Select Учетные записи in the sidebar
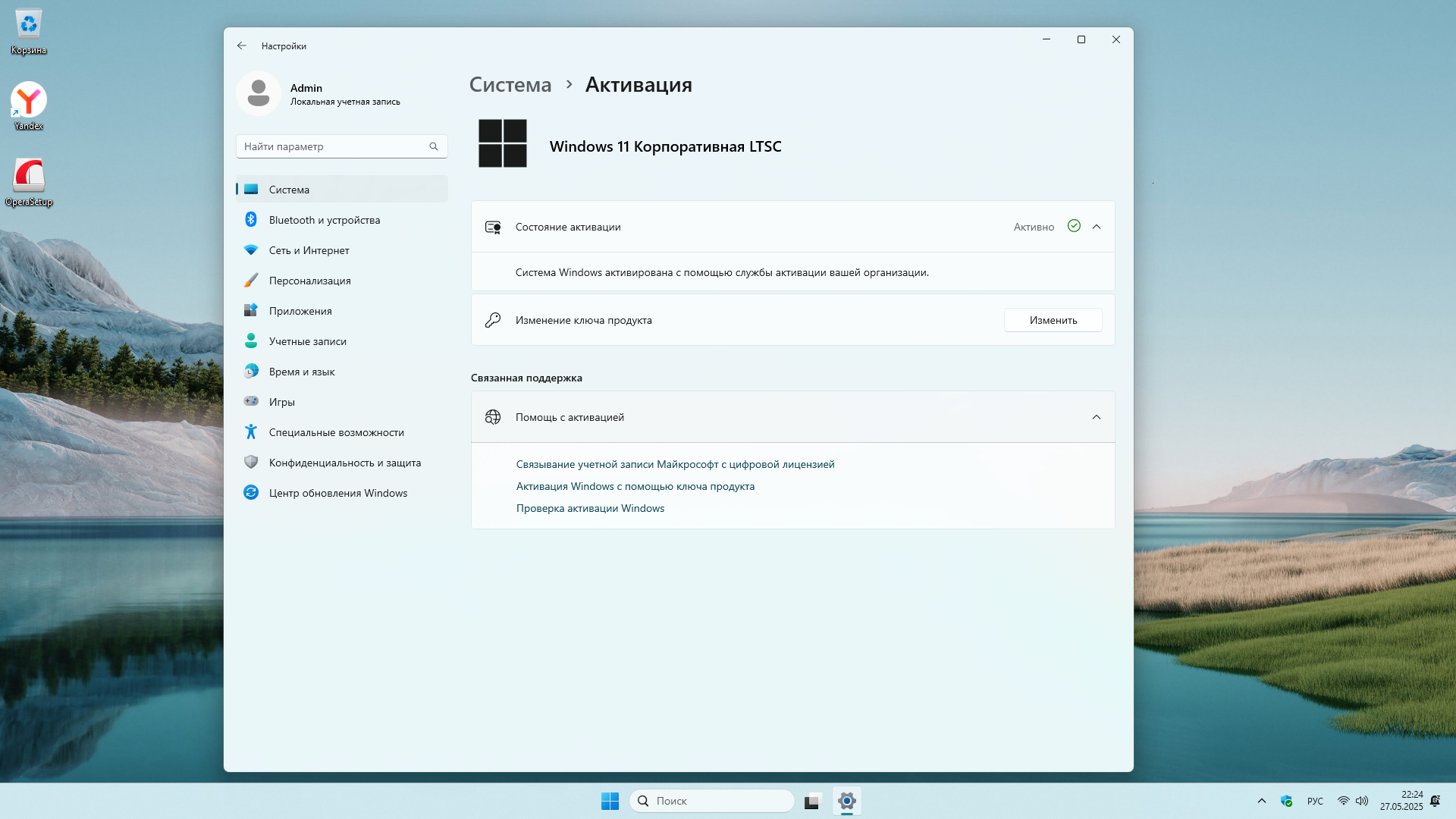Image resolution: width=1456 pixels, height=819 pixels. point(307,341)
